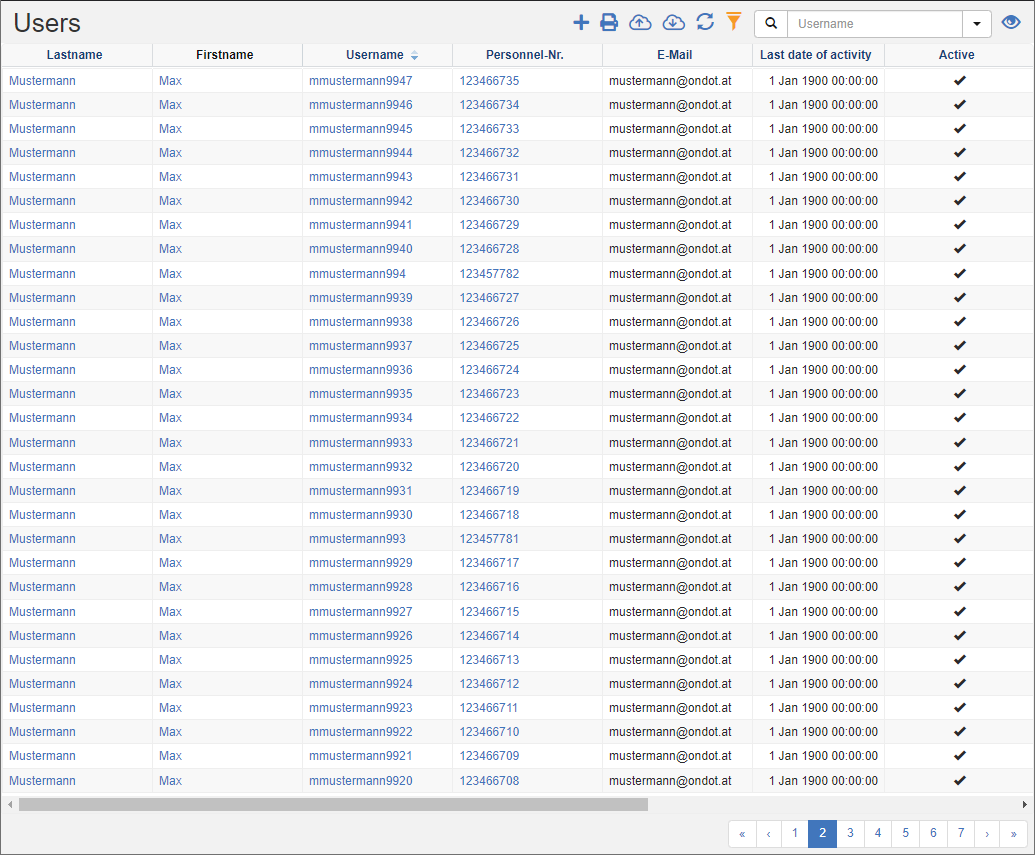
Task: Click personnel number link 123466735
Action: pos(490,80)
